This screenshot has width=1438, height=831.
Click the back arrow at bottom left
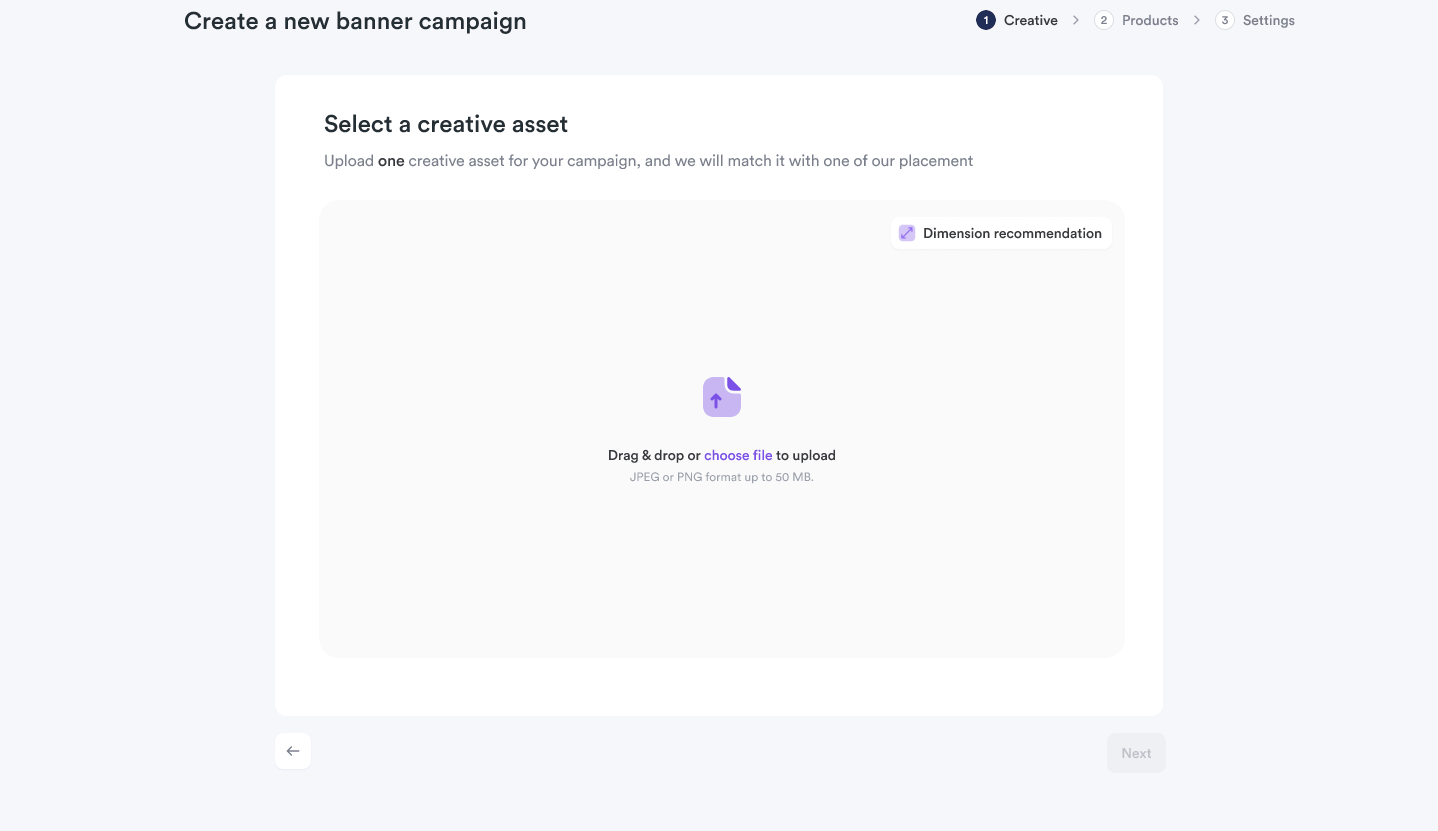pos(292,750)
